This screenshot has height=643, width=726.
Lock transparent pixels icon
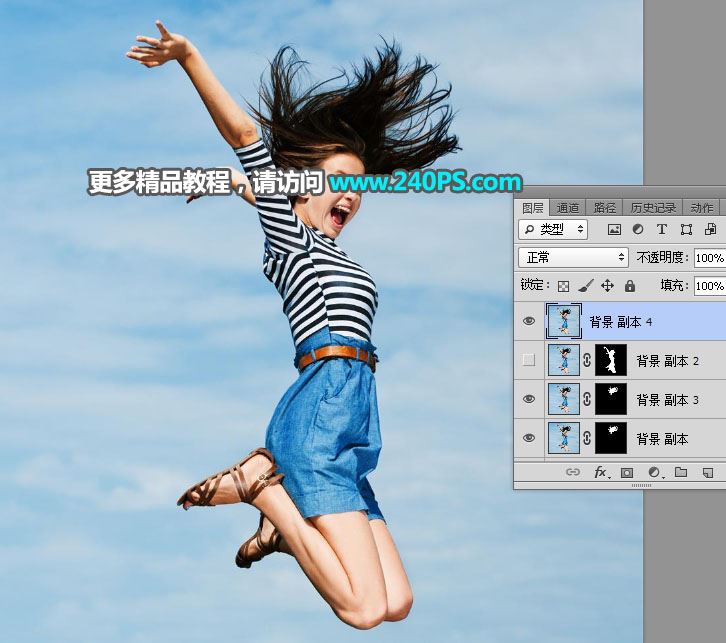click(563, 286)
